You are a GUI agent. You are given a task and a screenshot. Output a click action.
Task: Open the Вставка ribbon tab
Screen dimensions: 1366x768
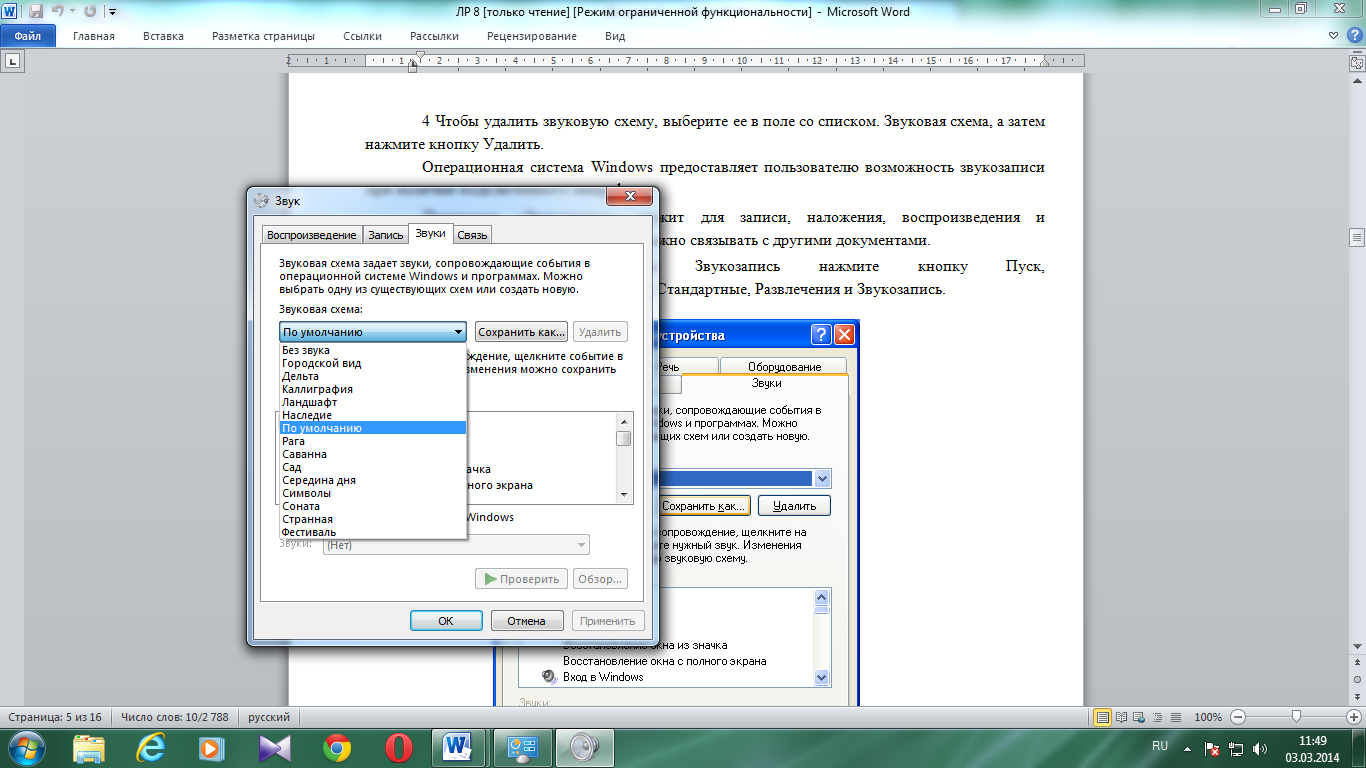coord(163,36)
